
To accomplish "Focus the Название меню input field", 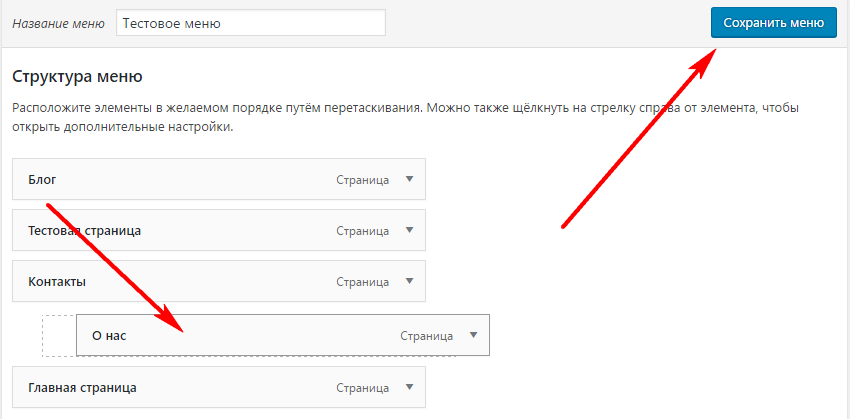I will [x=251, y=23].
